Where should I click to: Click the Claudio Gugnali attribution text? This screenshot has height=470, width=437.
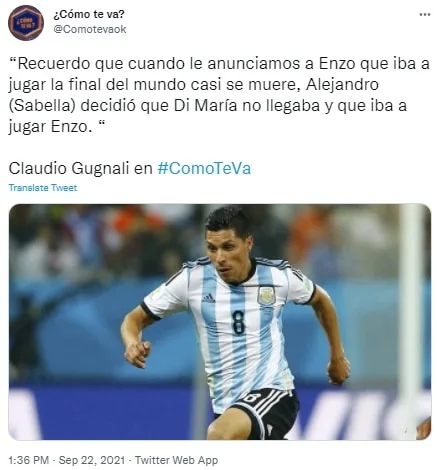pyautogui.click(x=69, y=168)
